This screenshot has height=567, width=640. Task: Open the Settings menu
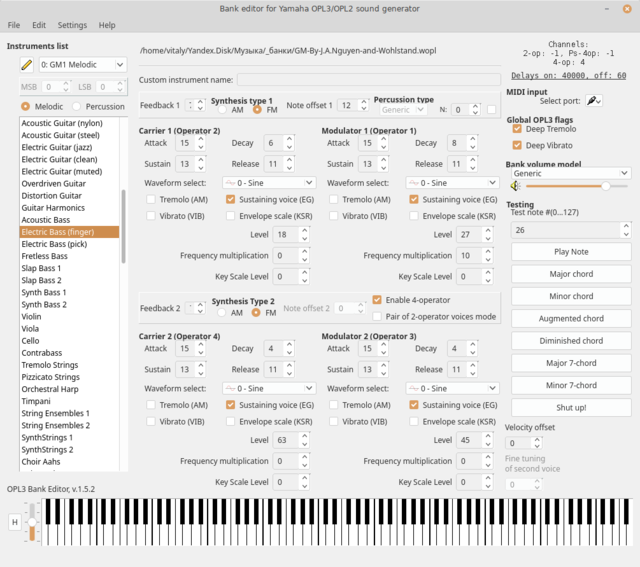72,25
